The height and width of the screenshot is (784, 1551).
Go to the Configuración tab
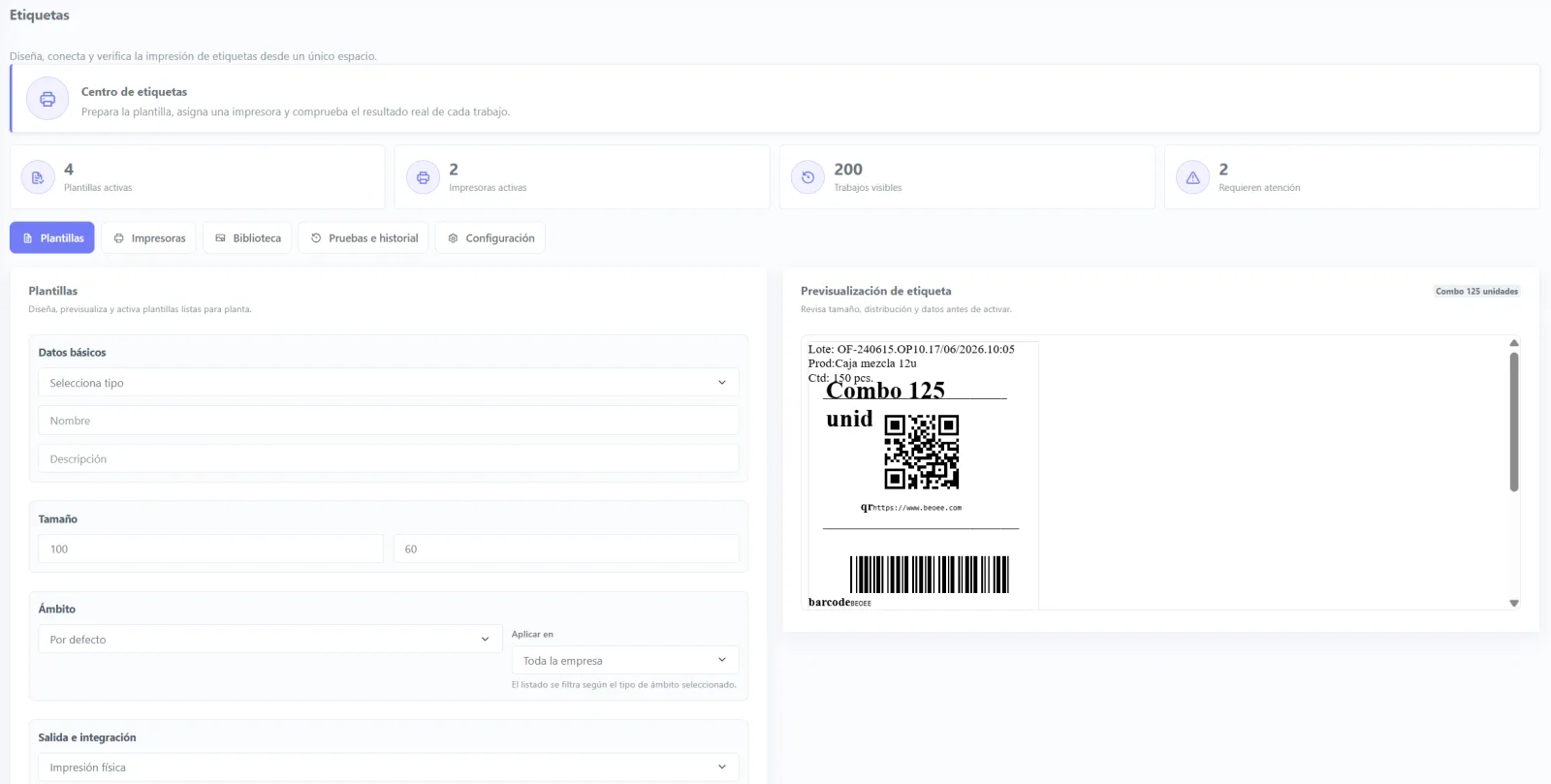[491, 238]
